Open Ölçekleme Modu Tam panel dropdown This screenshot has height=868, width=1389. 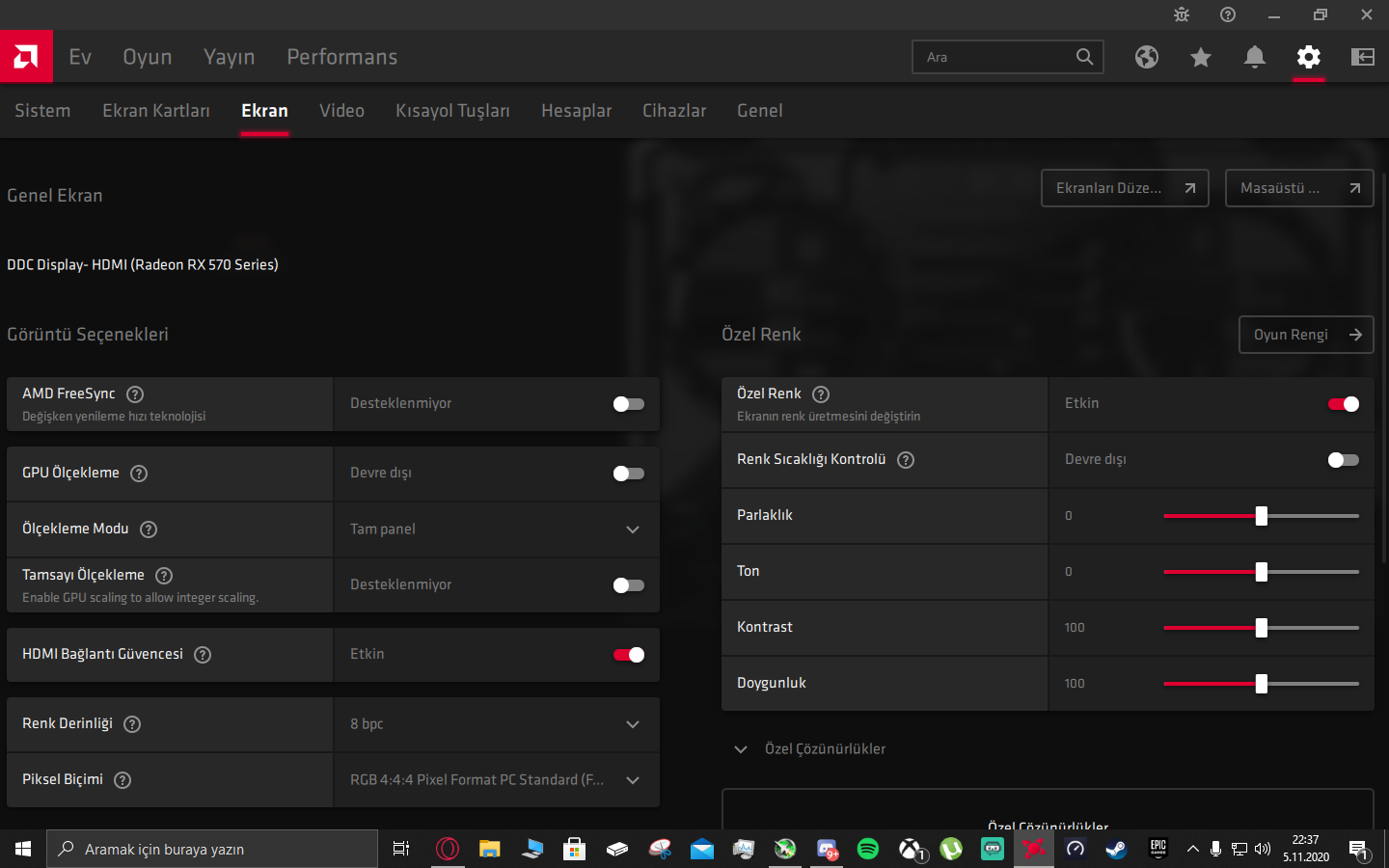click(x=497, y=529)
